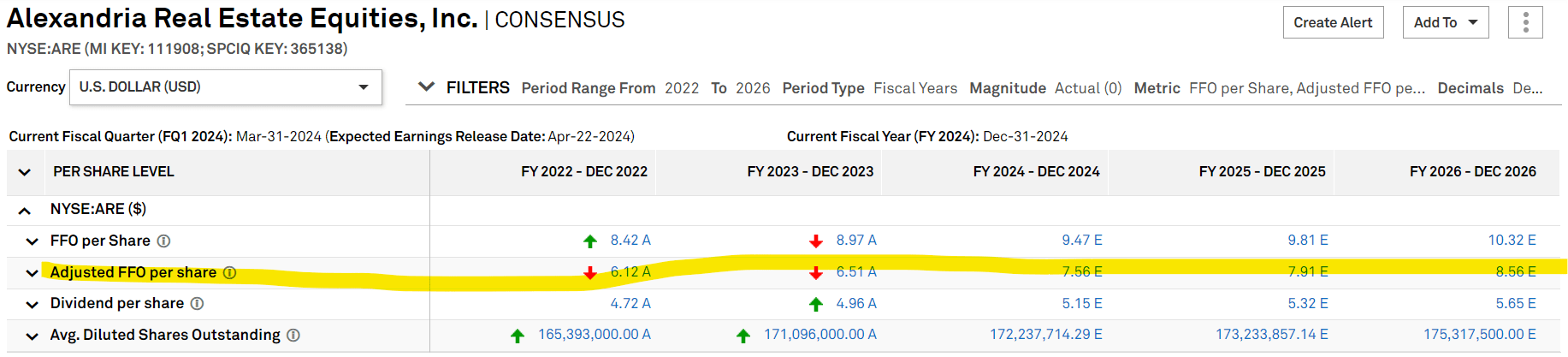Image resolution: width=1568 pixels, height=357 pixels.
Task: Expand the Dividend per share row
Action: pos(32,304)
